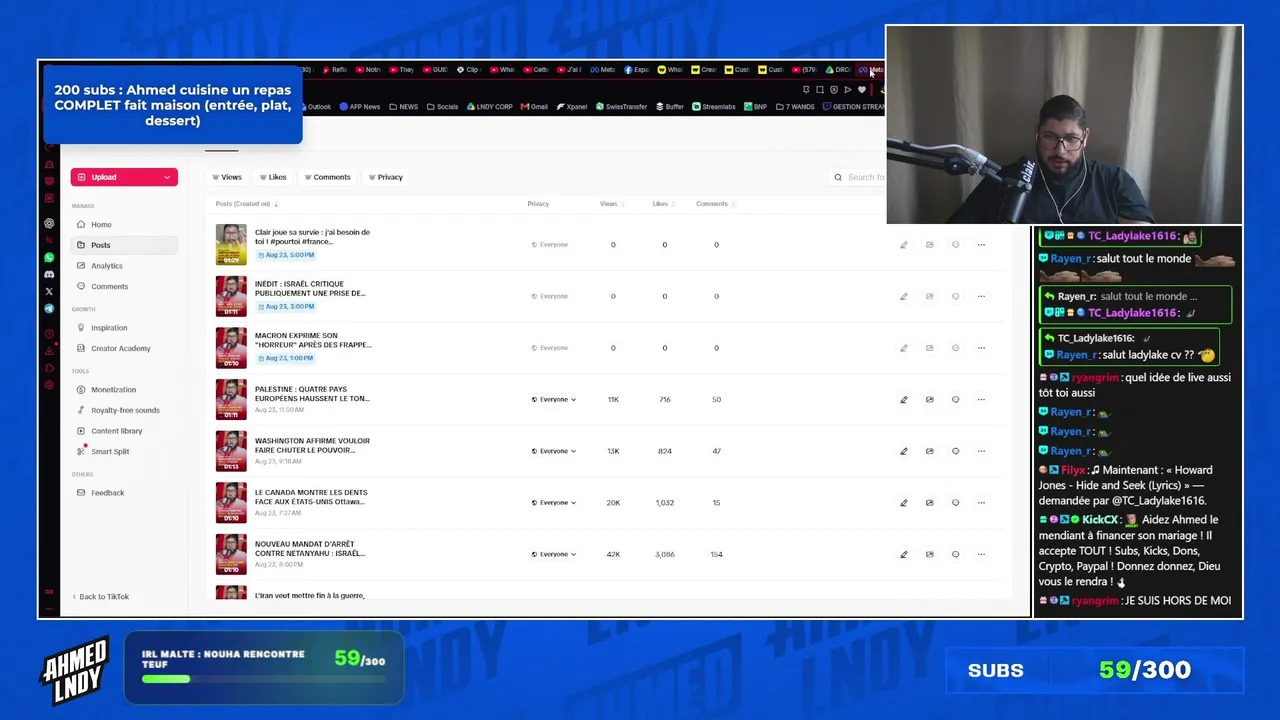This screenshot has height=720, width=1280.
Task: Open the LNDY CORP bookmark
Action: 490,107
